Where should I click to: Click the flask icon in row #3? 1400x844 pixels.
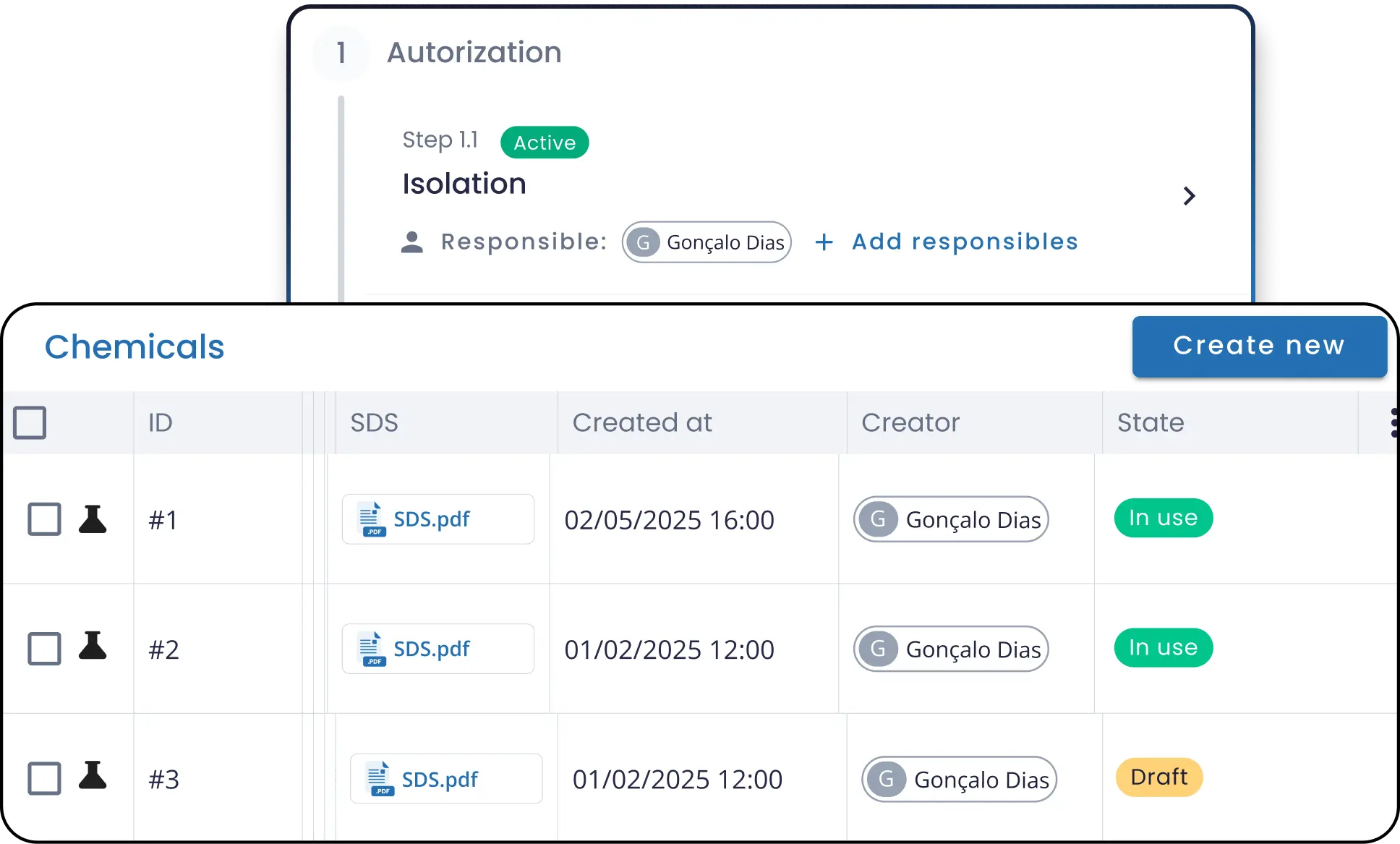click(93, 775)
